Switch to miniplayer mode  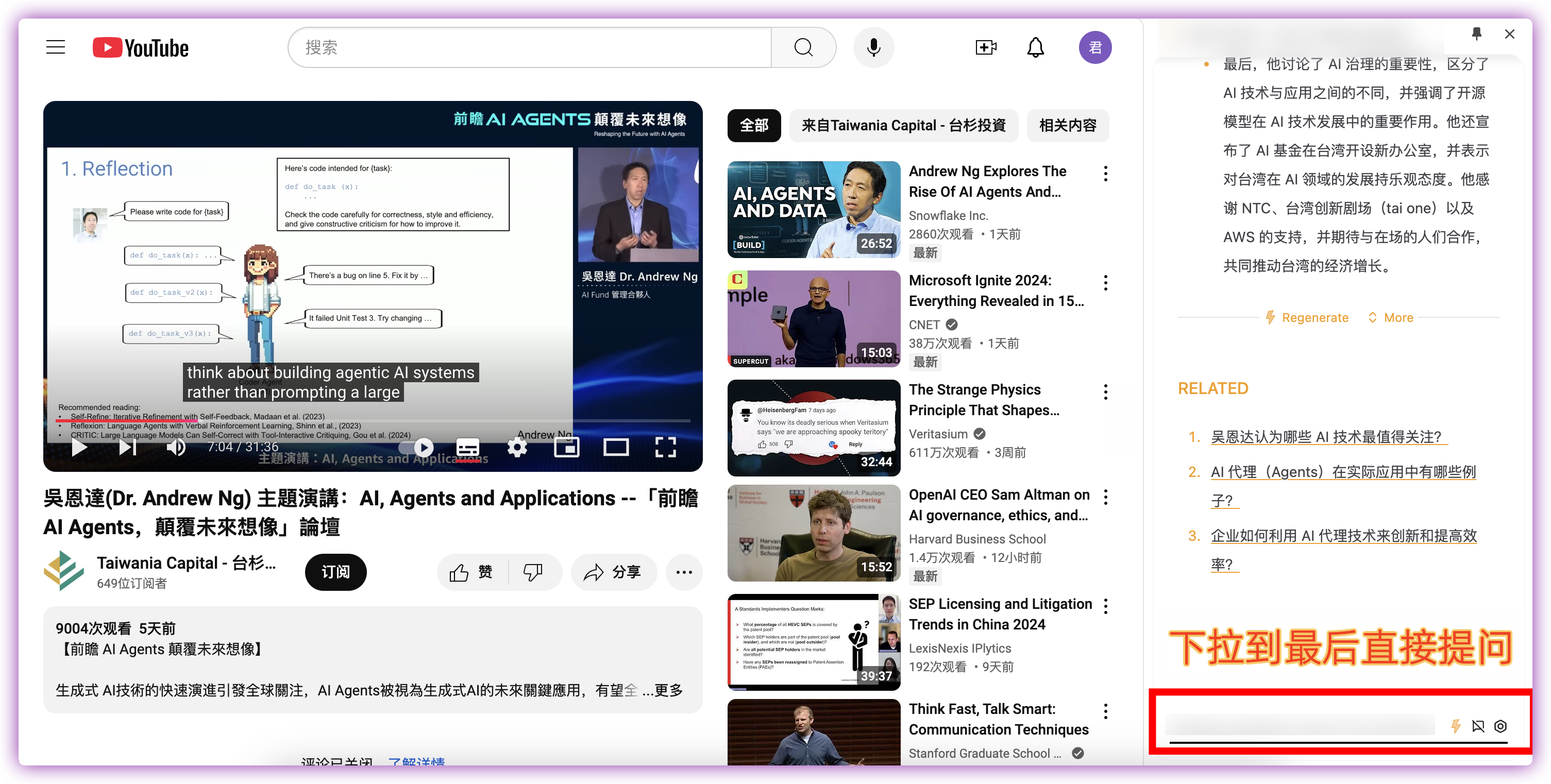566,447
